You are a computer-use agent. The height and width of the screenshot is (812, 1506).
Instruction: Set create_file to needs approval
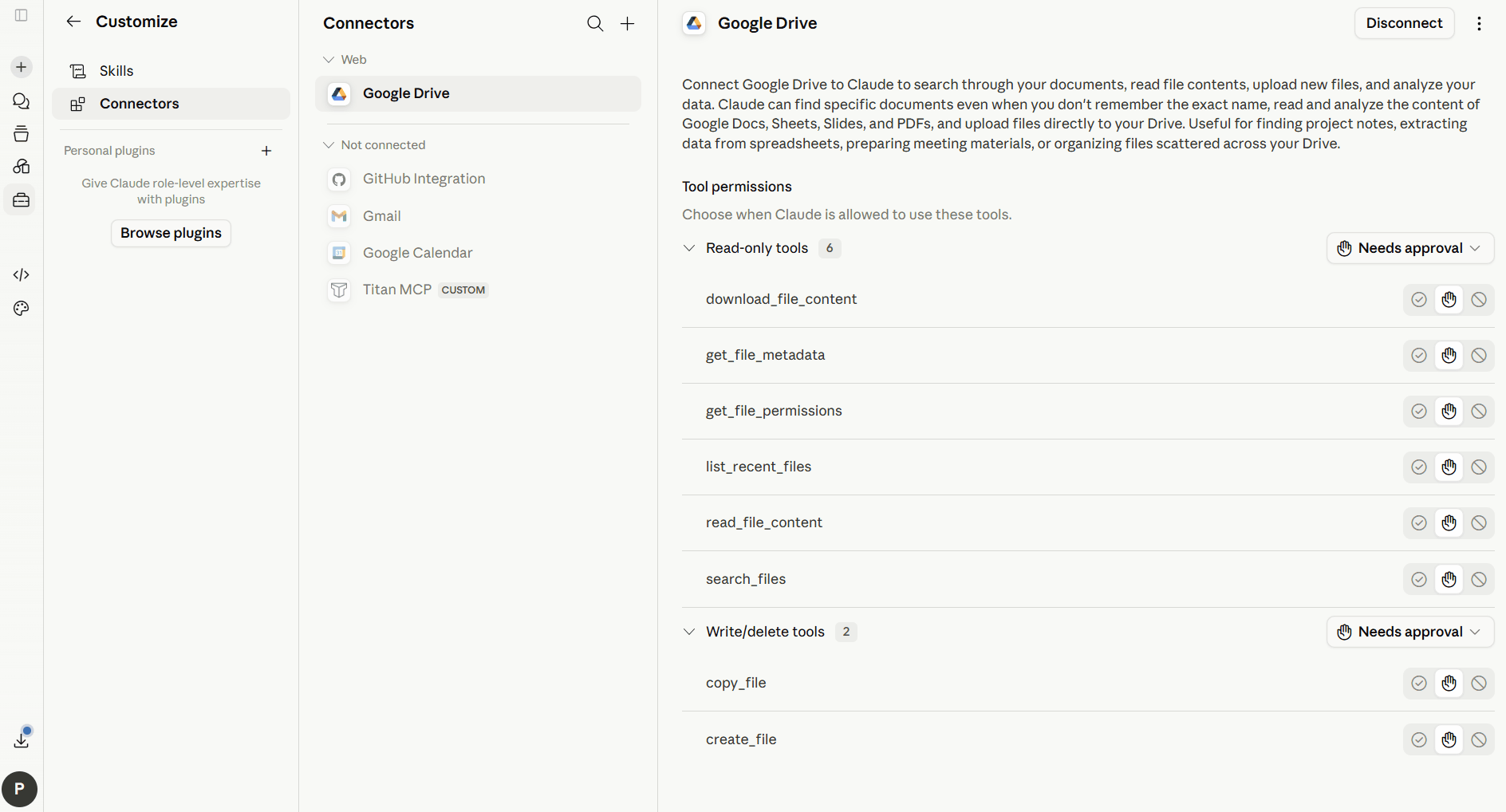(x=1449, y=740)
